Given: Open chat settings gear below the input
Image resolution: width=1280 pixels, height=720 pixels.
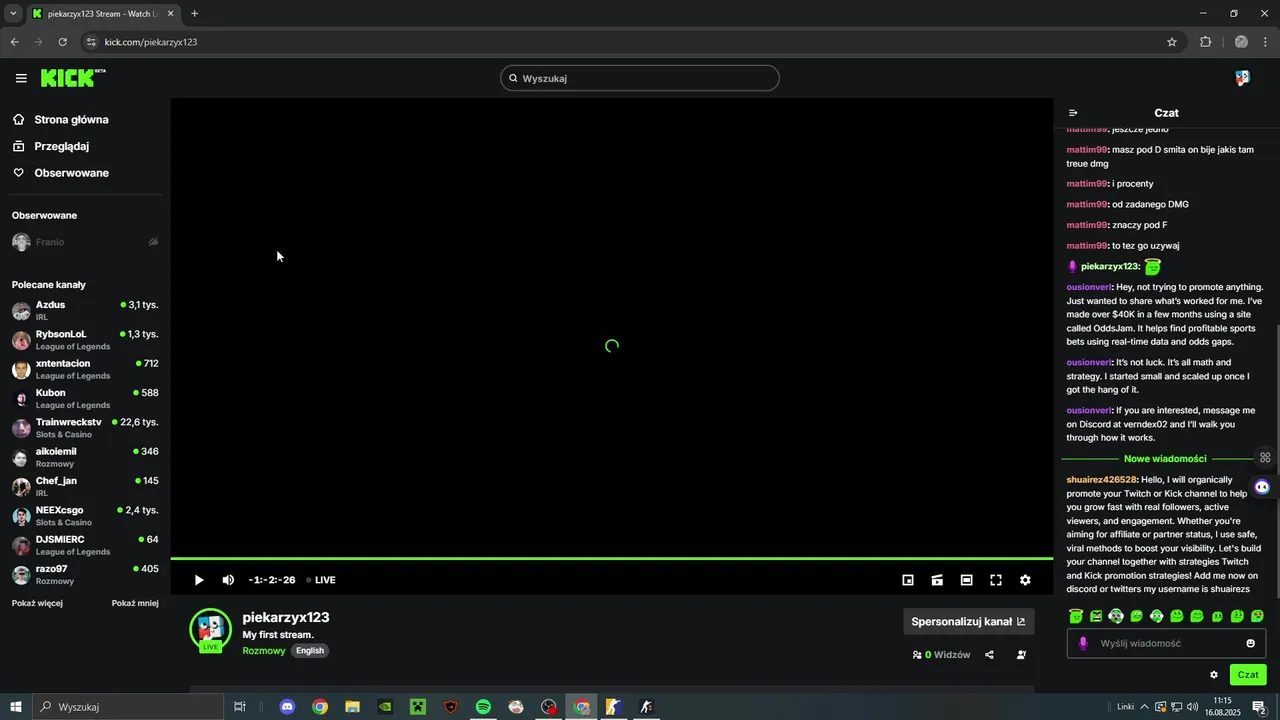Looking at the screenshot, I should (x=1214, y=675).
